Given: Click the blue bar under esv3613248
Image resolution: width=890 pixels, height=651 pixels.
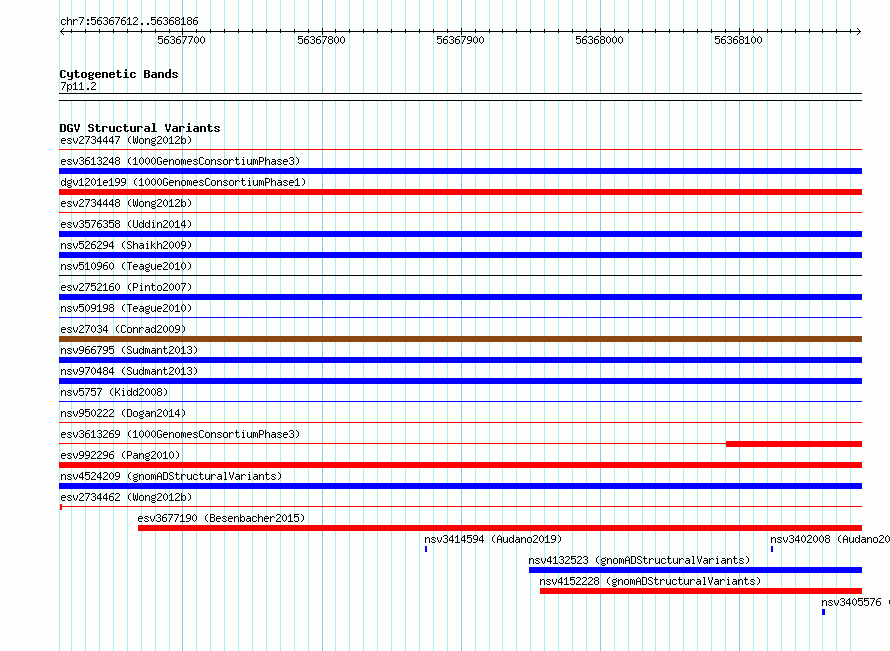Looking at the screenshot, I should [x=460, y=171].
